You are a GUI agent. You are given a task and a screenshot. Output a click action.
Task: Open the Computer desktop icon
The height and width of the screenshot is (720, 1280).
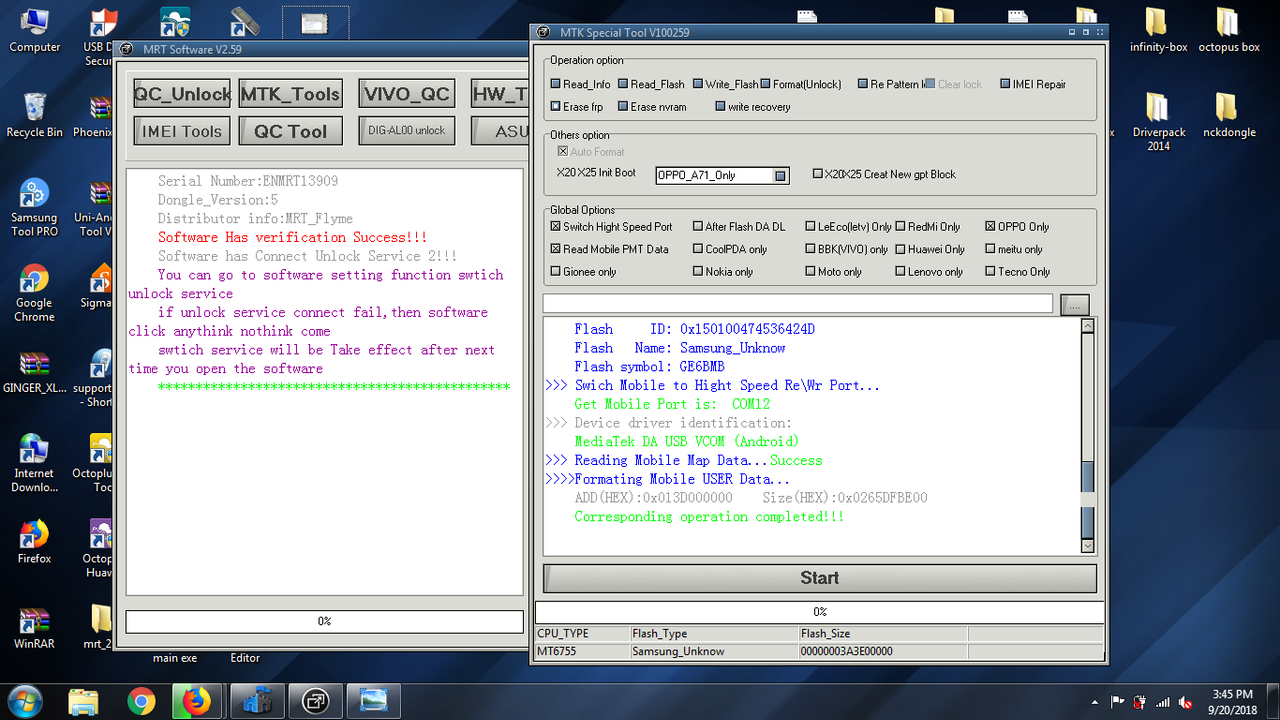coord(34,30)
